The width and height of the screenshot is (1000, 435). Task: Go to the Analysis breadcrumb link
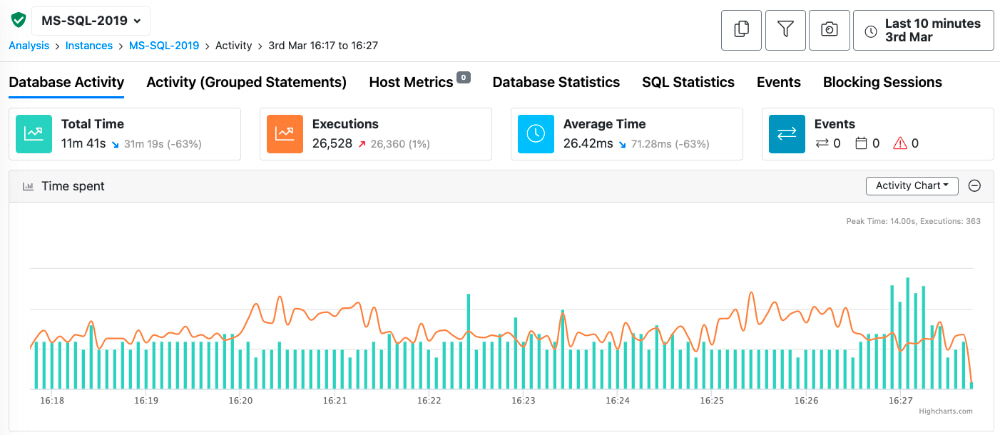[x=29, y=46]
